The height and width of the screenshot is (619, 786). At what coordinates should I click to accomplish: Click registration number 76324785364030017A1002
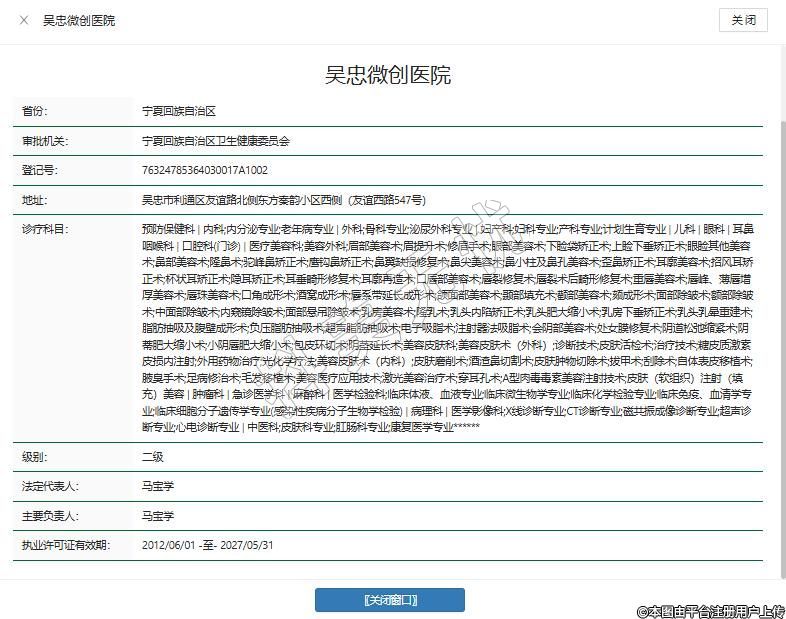[205, 171]
